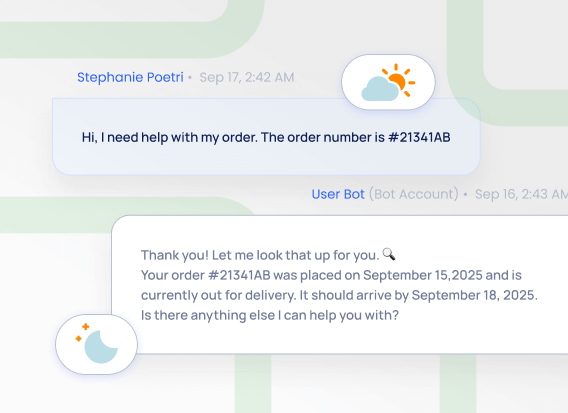Click the magnifying glass emoji in bot reply
Viewport: 568px width, 413px height.
pos(389,254)
